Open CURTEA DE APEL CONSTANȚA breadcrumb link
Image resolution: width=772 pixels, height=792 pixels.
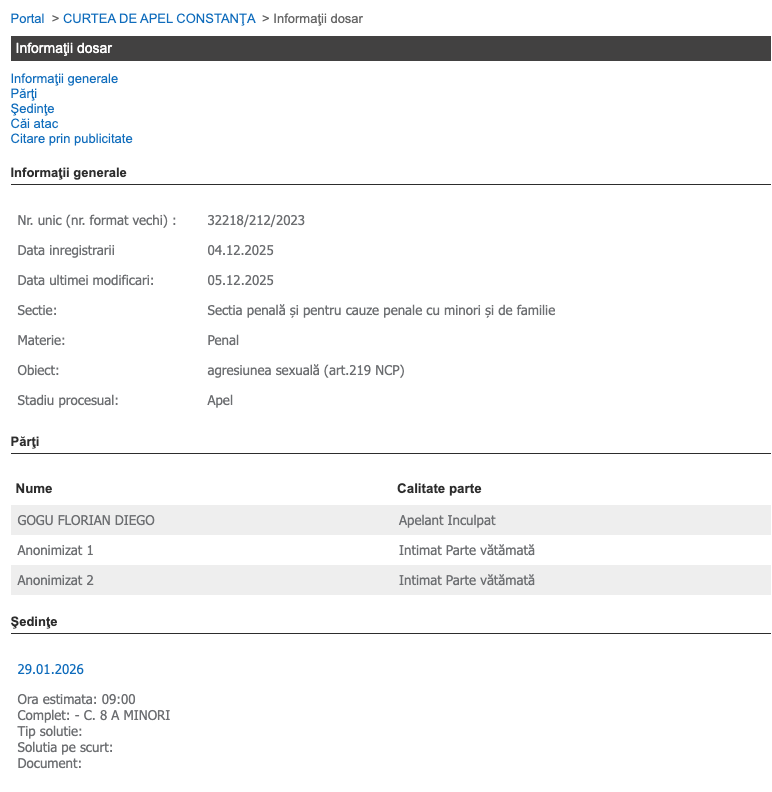[x=159, y=18]
